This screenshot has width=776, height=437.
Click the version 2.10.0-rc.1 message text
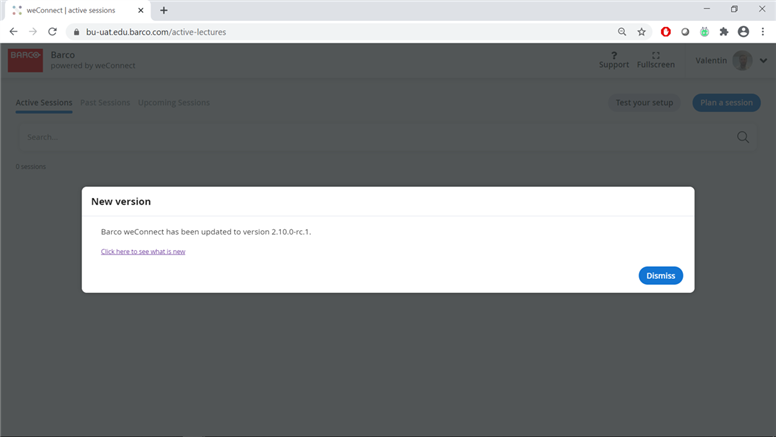(206, 232)
